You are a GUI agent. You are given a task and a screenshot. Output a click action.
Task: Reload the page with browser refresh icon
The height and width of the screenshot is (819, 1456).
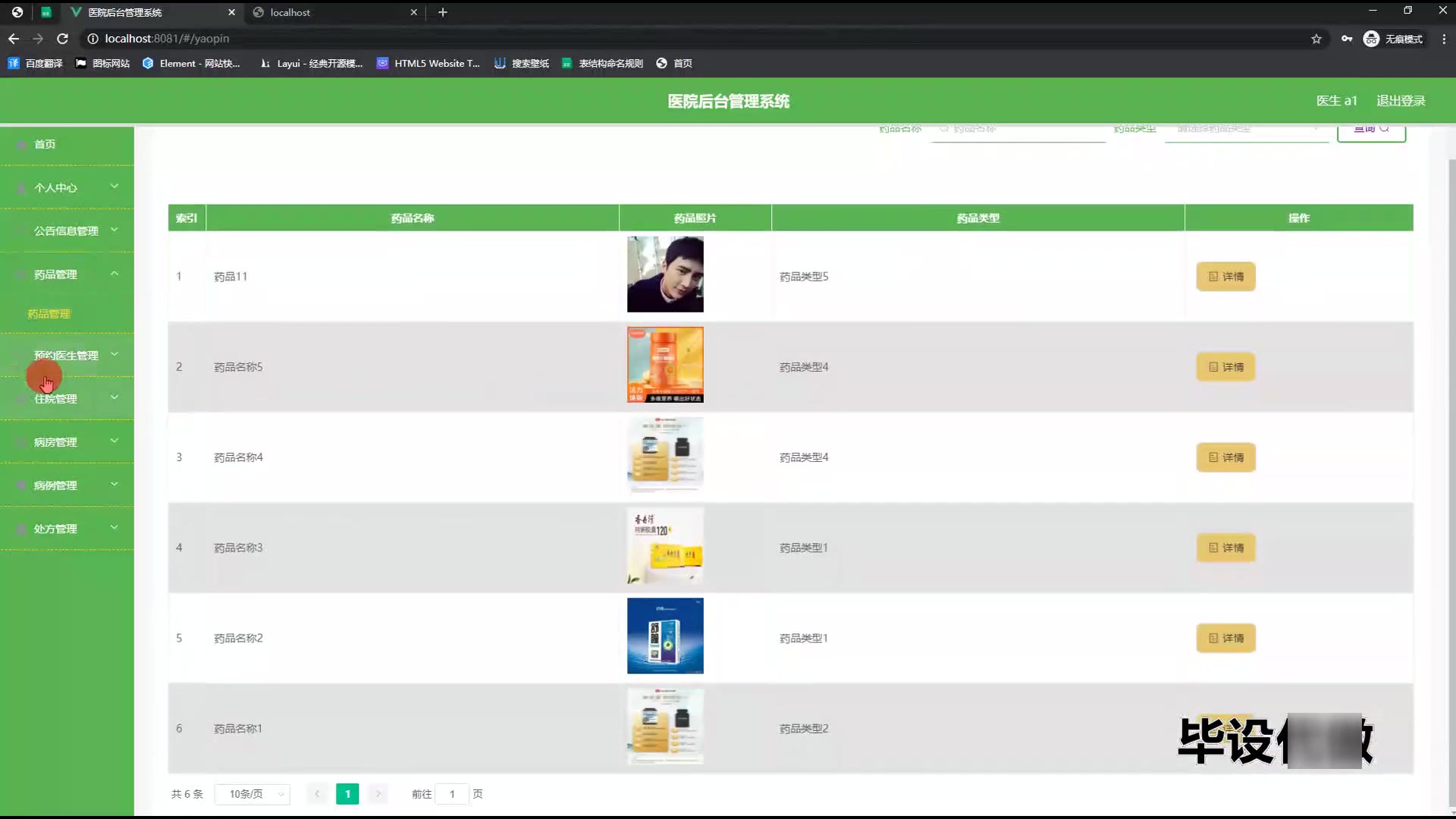(x=63, y=39)
